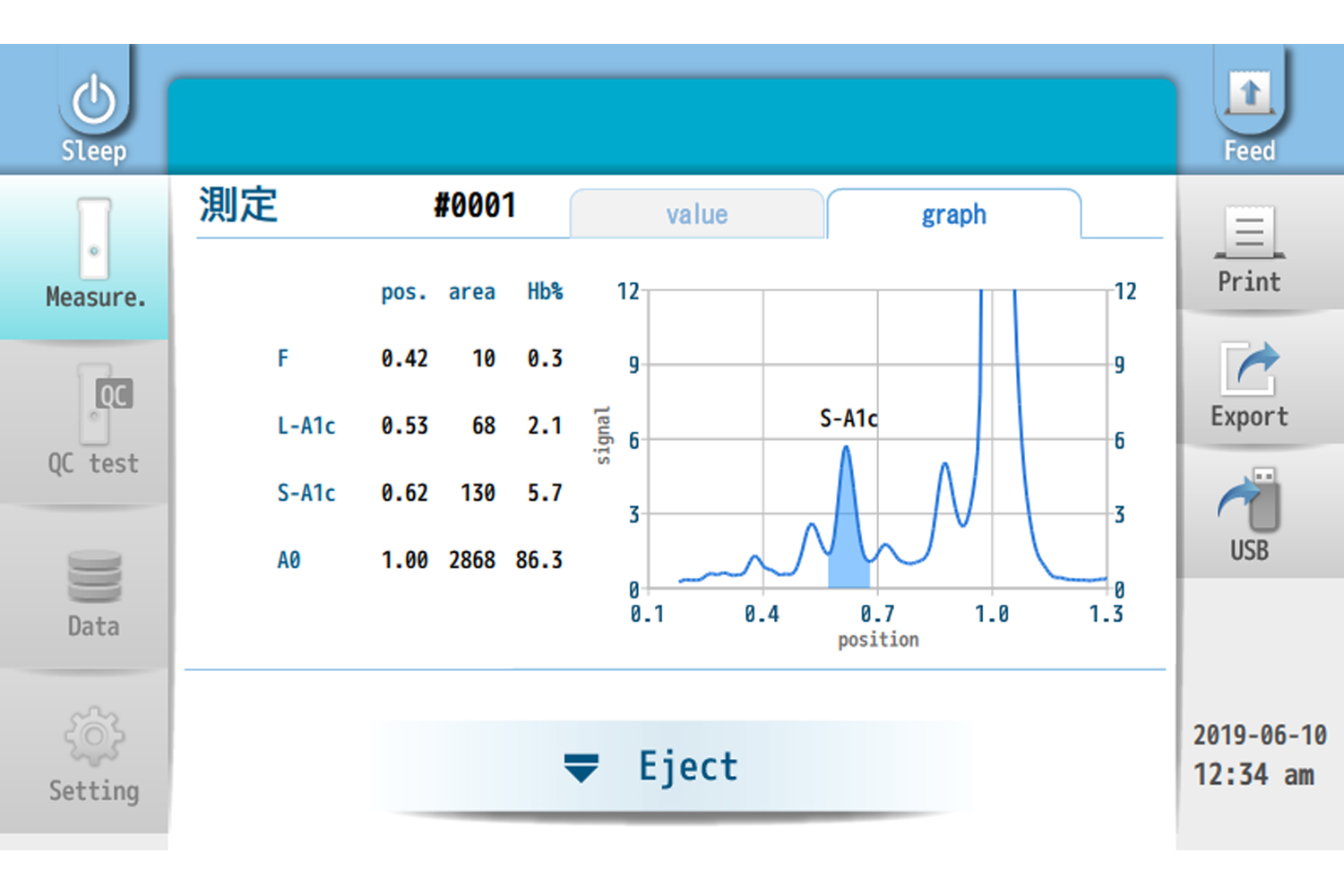Open the Data database icon
Screen dimensions: 1344x896
pos(94,577)
